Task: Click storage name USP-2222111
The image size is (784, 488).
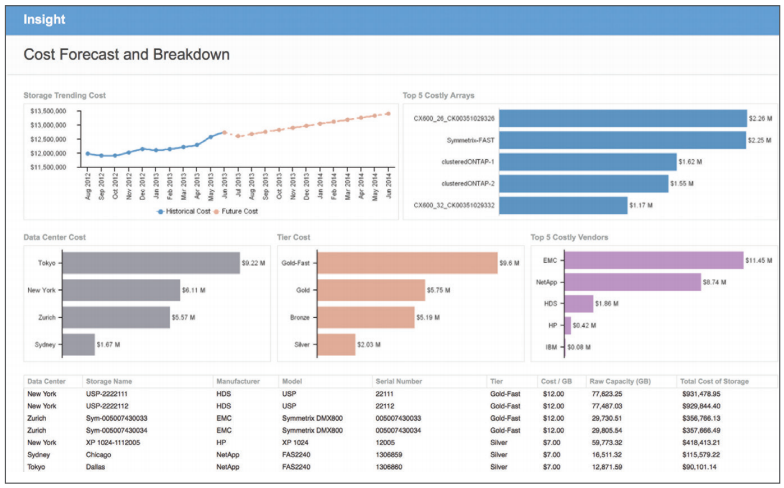Action: coord(106,394)
